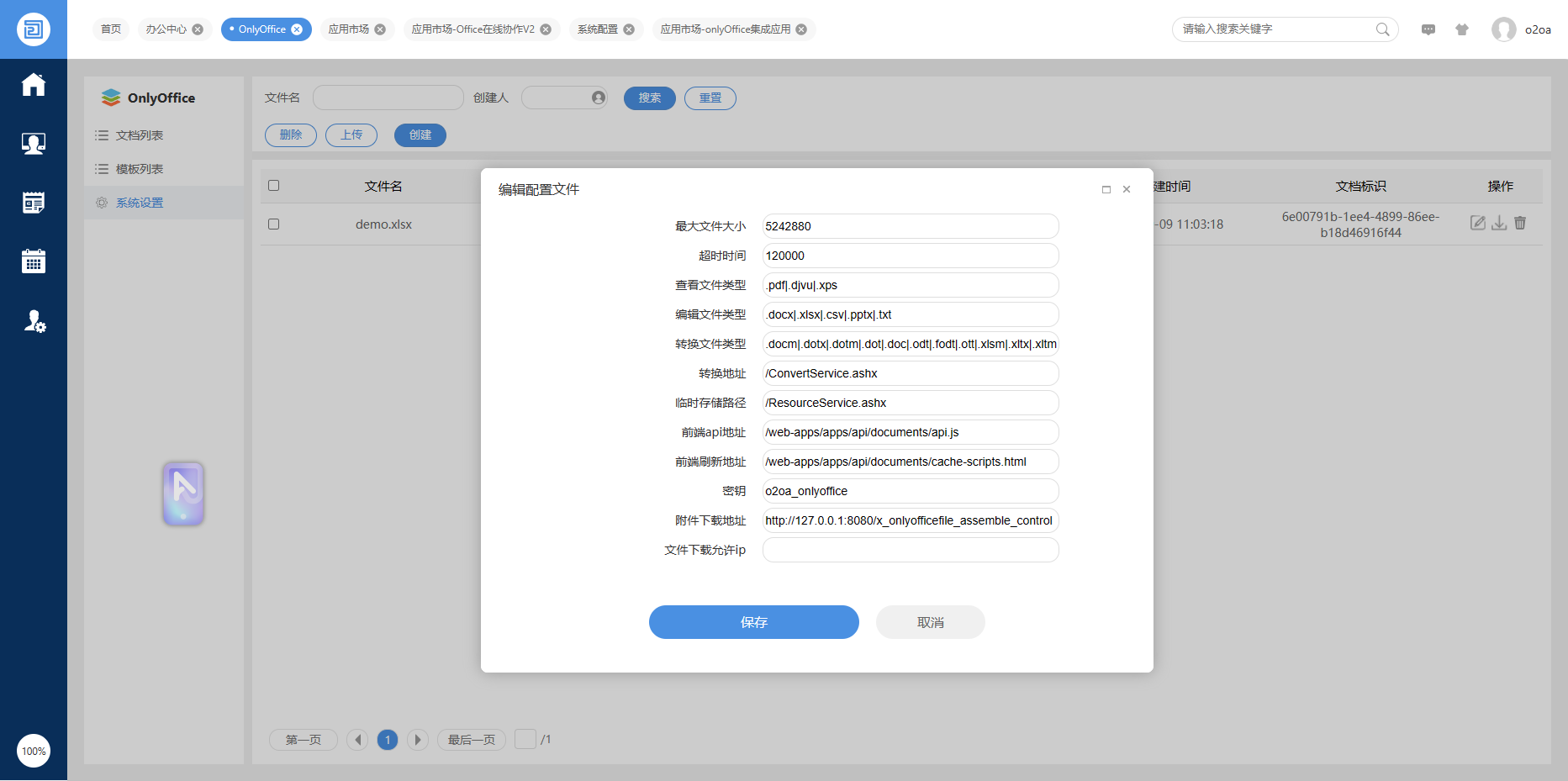This screenshot has height=781, width=1568.
Task: Click the 100% zoom indicator
Action: 34,751
